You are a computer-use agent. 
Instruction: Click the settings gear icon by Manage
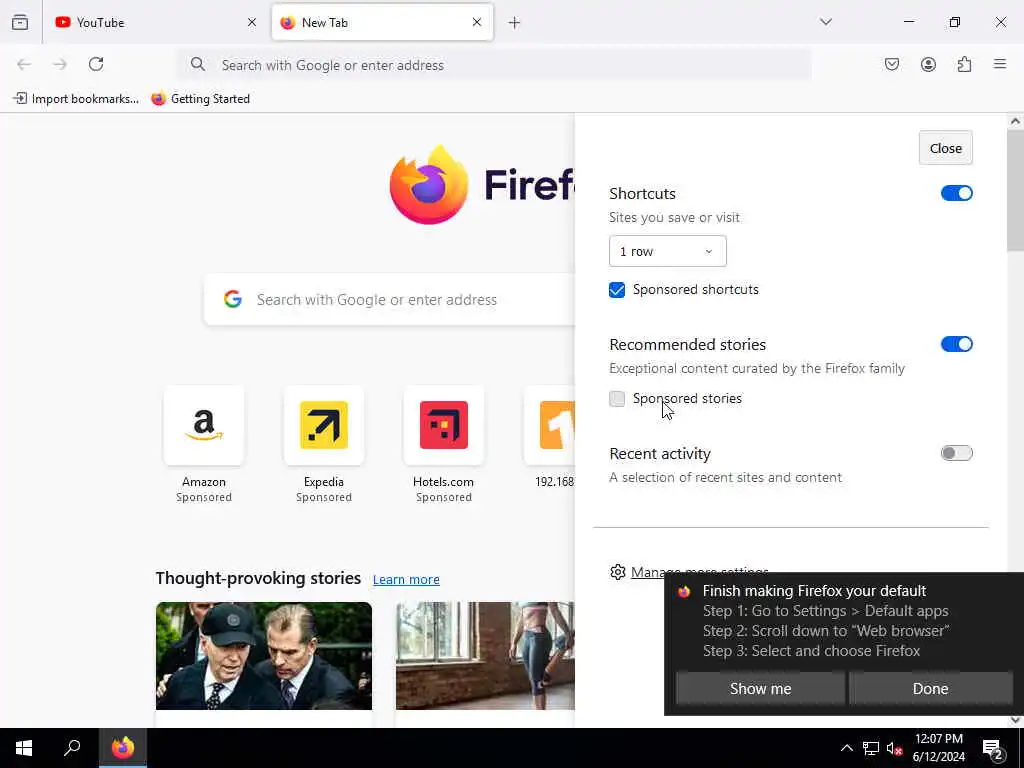617,572
